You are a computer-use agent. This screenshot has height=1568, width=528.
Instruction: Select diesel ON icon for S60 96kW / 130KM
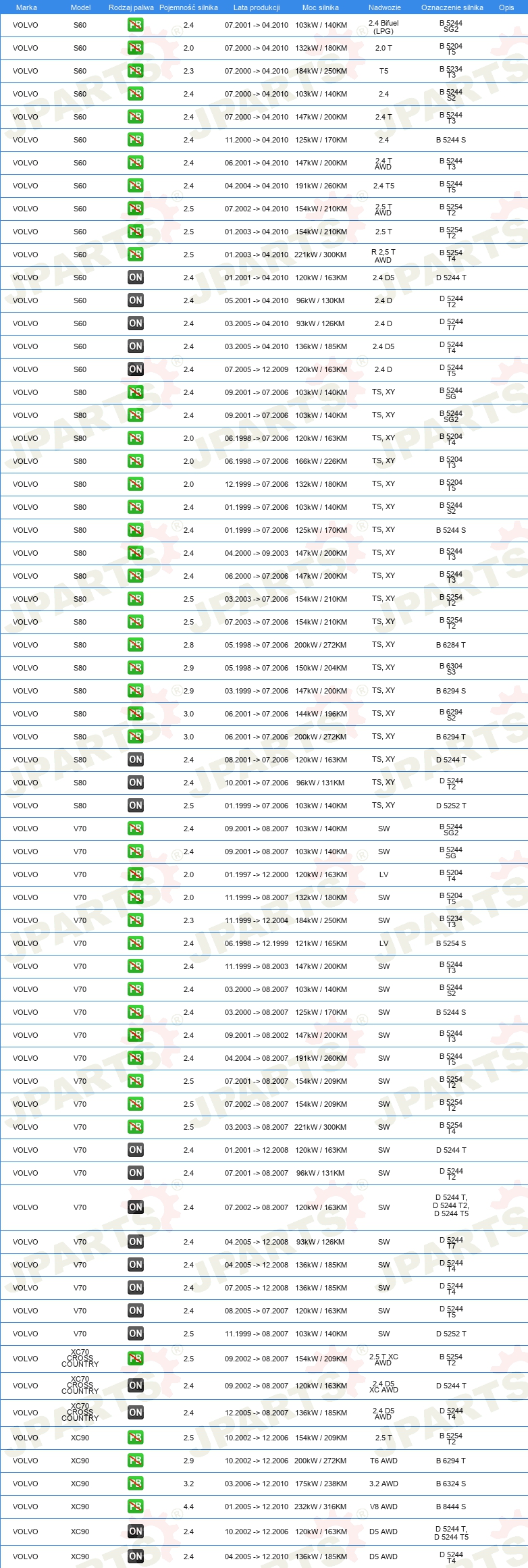[x=136, y=300]
